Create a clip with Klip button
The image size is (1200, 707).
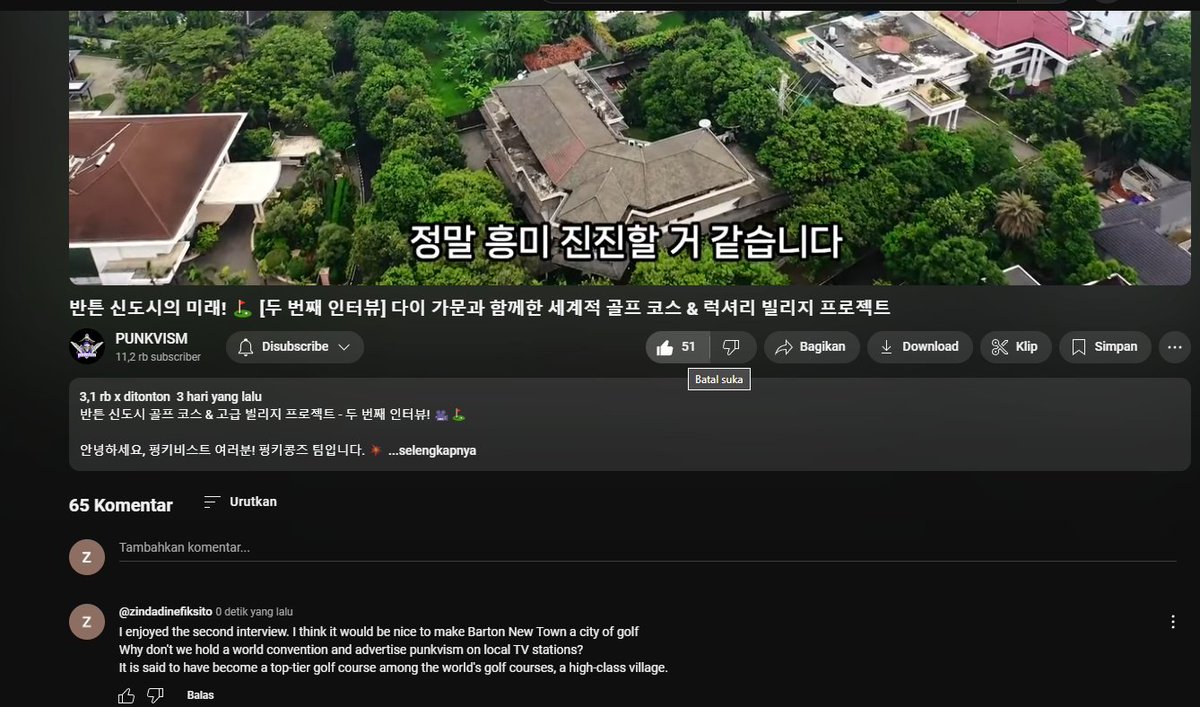click(x=1015, y=347)
